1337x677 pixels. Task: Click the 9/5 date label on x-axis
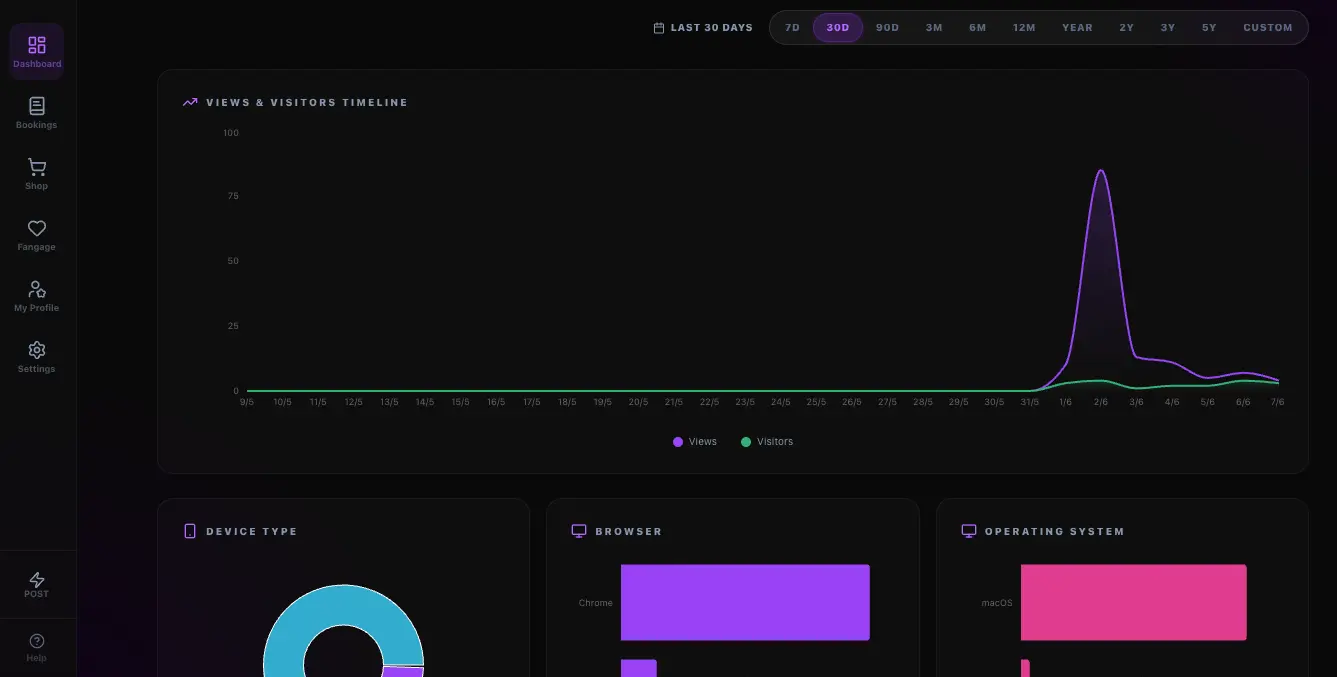(x=247, y=402)
